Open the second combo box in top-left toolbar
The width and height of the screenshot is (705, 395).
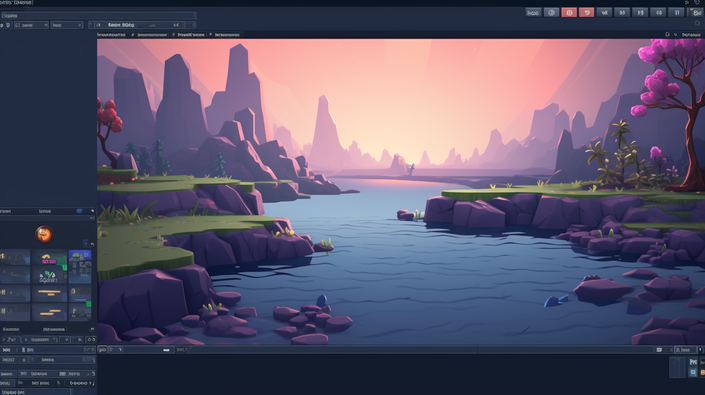(x=67, y=25)
